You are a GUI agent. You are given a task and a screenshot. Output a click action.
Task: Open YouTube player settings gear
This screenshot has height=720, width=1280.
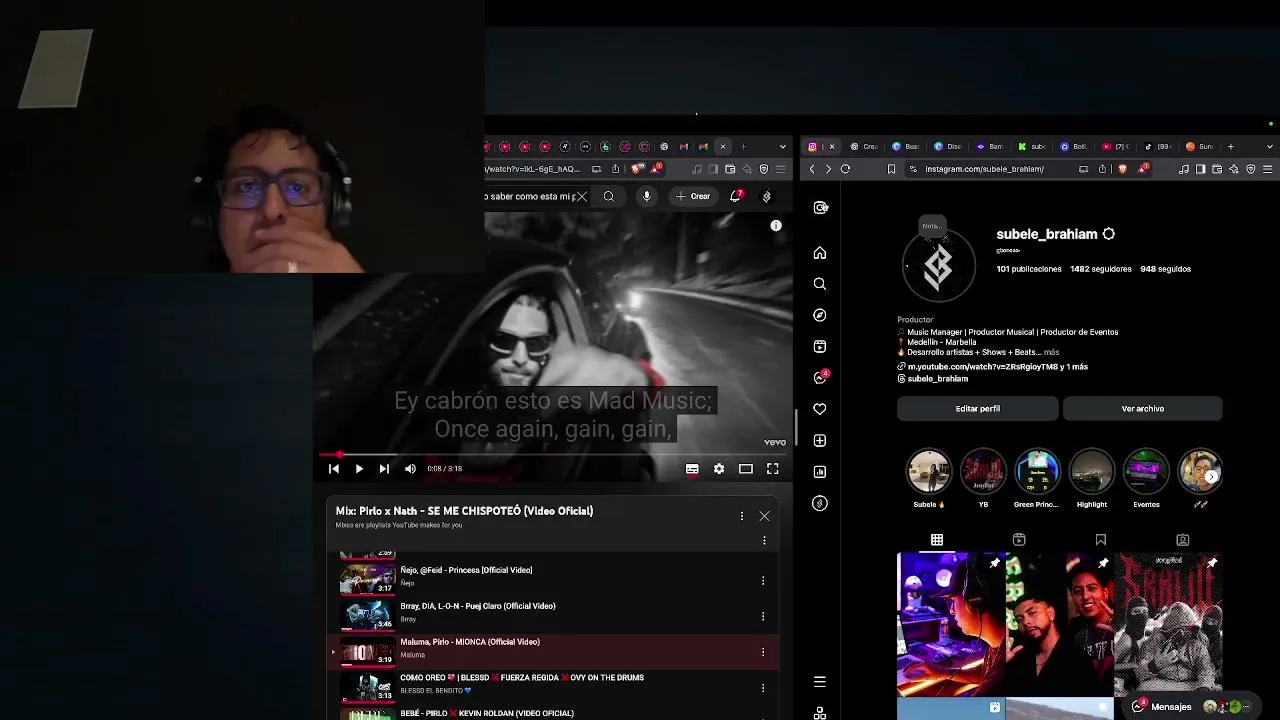coord(719,468)
